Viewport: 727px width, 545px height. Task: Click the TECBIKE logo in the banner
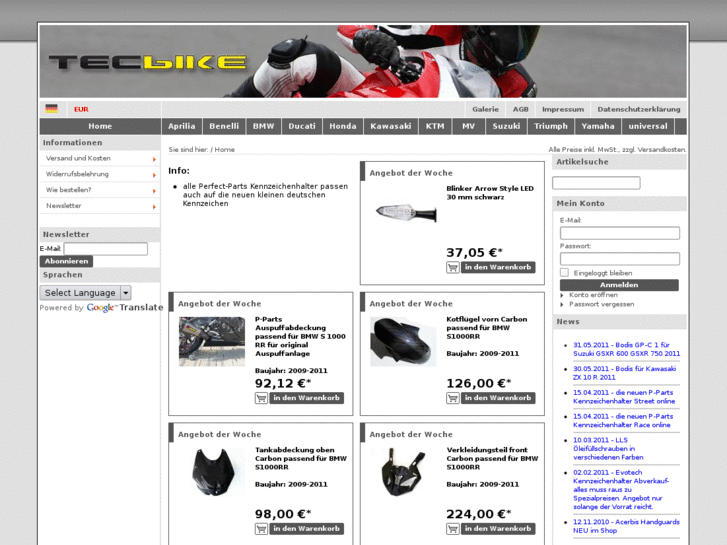[147, 62]
